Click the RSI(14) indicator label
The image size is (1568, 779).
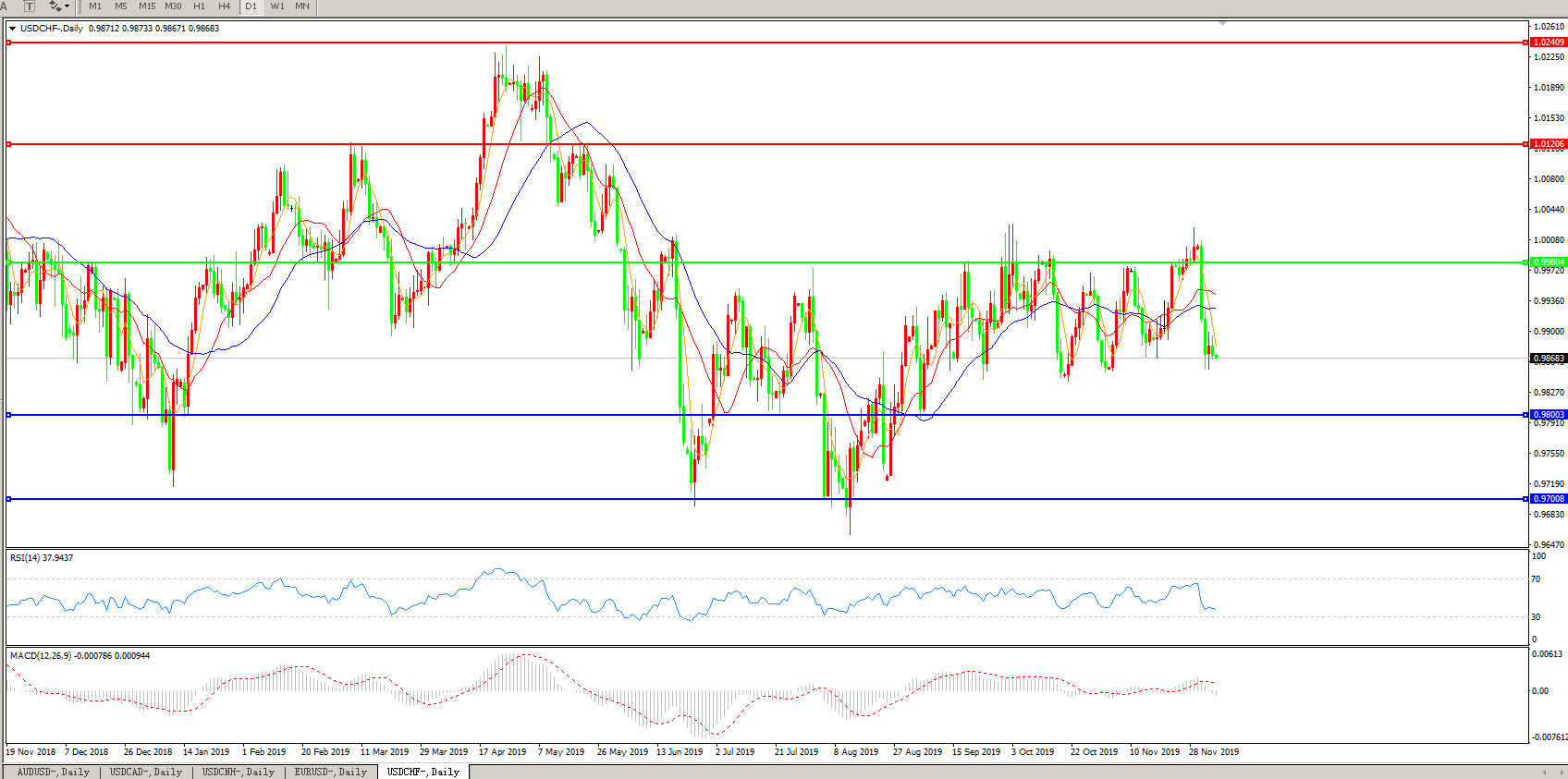[x=42, y=558]
